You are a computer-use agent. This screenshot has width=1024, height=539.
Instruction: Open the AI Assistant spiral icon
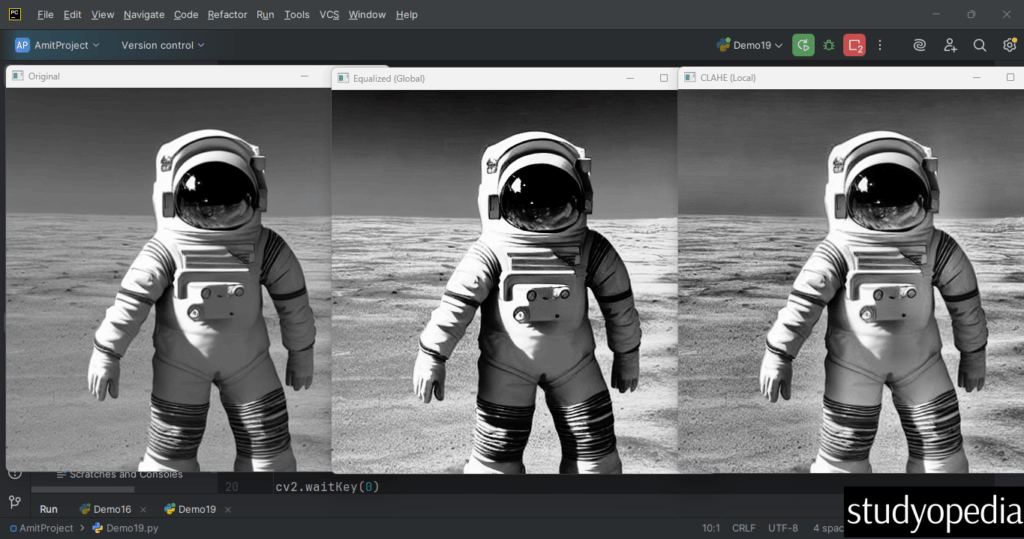point(920,45)
